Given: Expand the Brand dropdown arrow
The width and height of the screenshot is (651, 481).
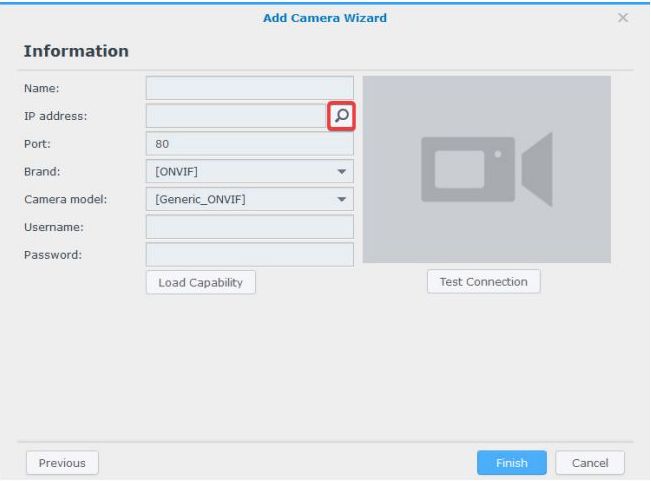Looking at the screenshot, I should 343,172.
